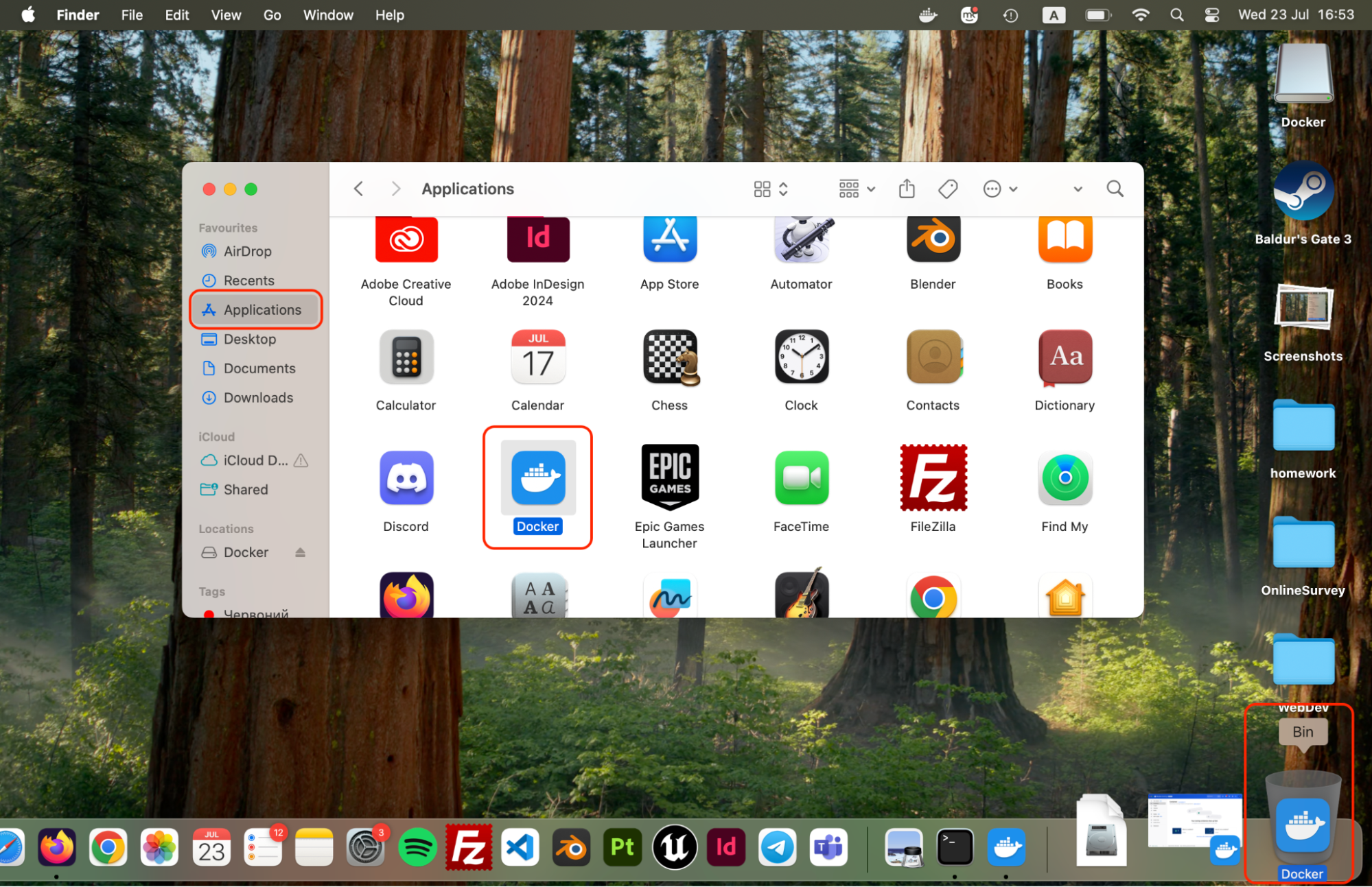
Task: Eject the Docker volume in the sidebar
Action: click(300, 552)
